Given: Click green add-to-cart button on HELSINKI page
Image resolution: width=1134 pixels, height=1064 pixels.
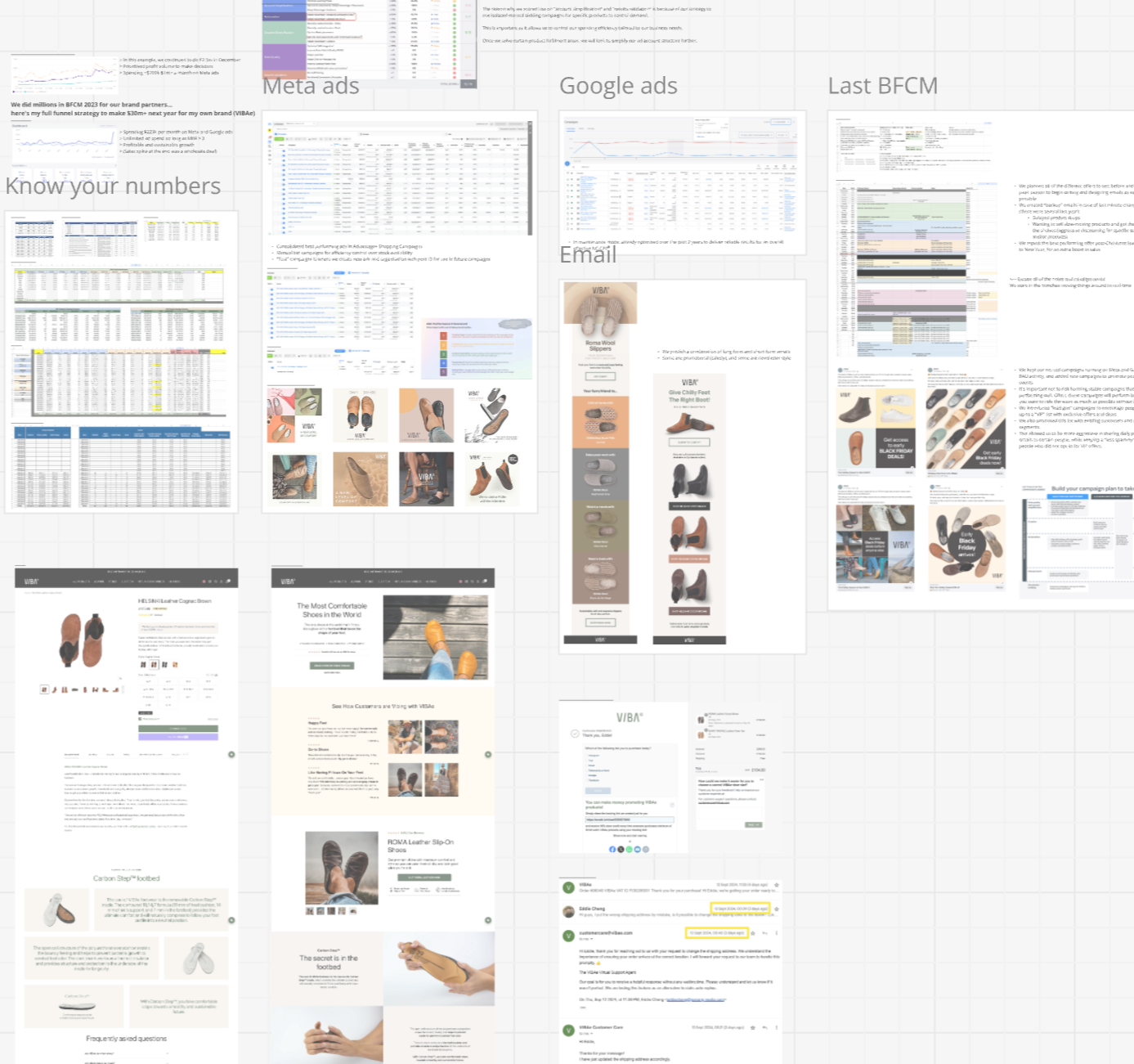Looking at the screenshot, I should point(177,728).
